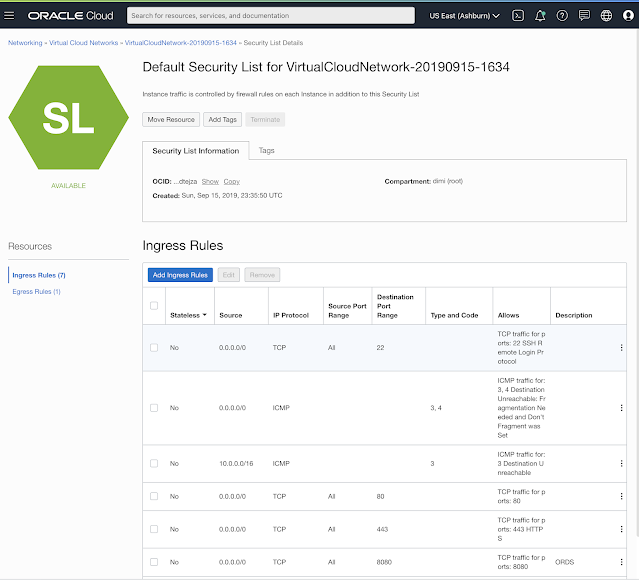
Task: Sort by the Stateless column arrow
Action: click(205, 315)
